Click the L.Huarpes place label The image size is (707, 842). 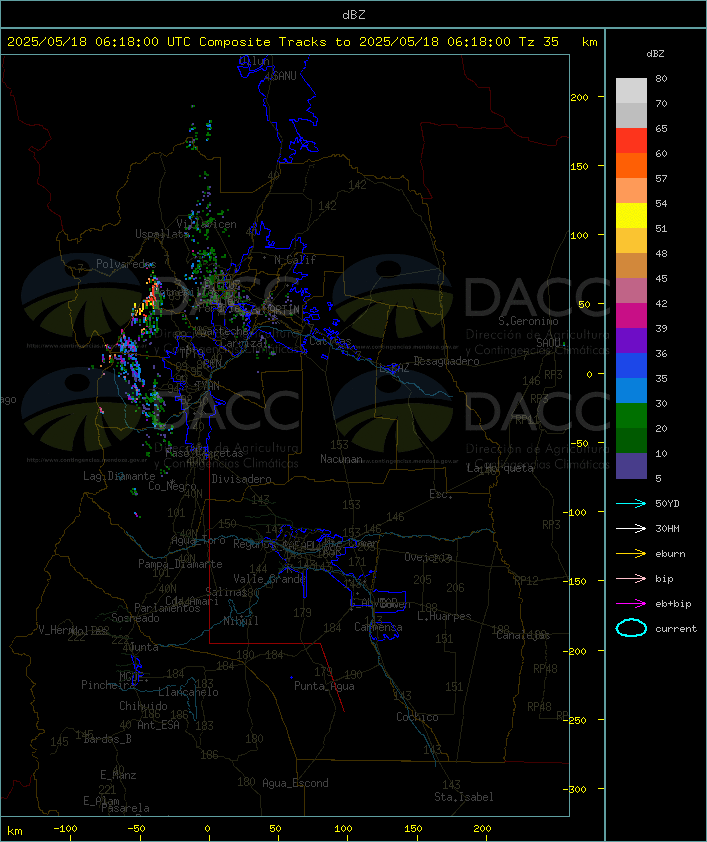pyautogui.click(x=444, y=616)
